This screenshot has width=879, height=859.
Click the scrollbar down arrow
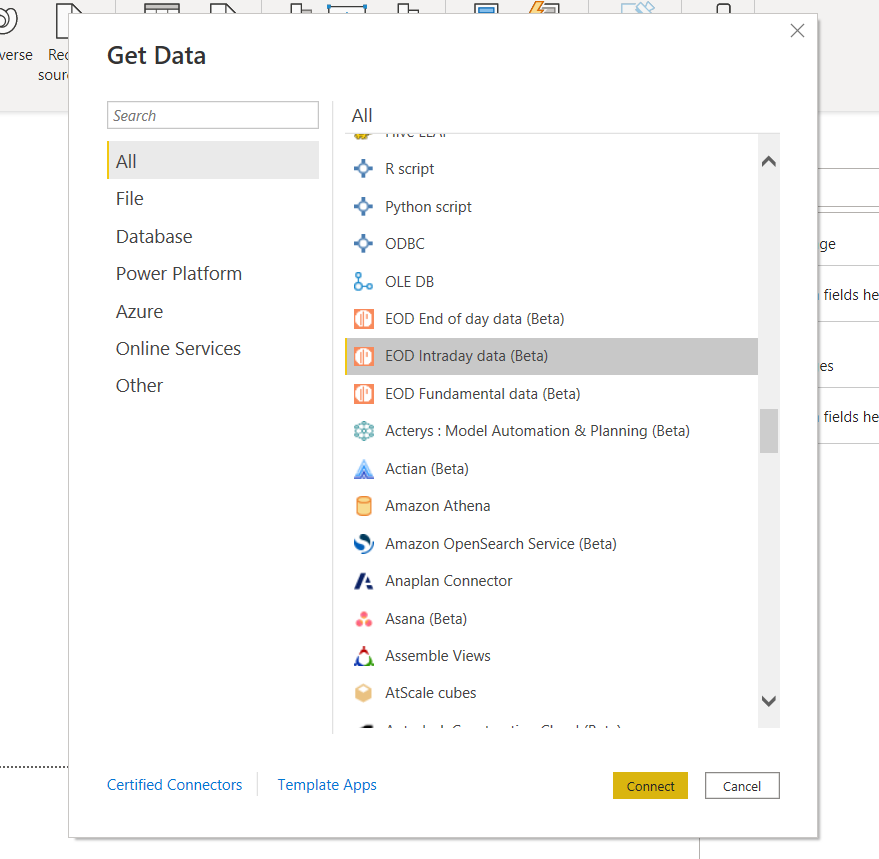click(x=769, y=701)
